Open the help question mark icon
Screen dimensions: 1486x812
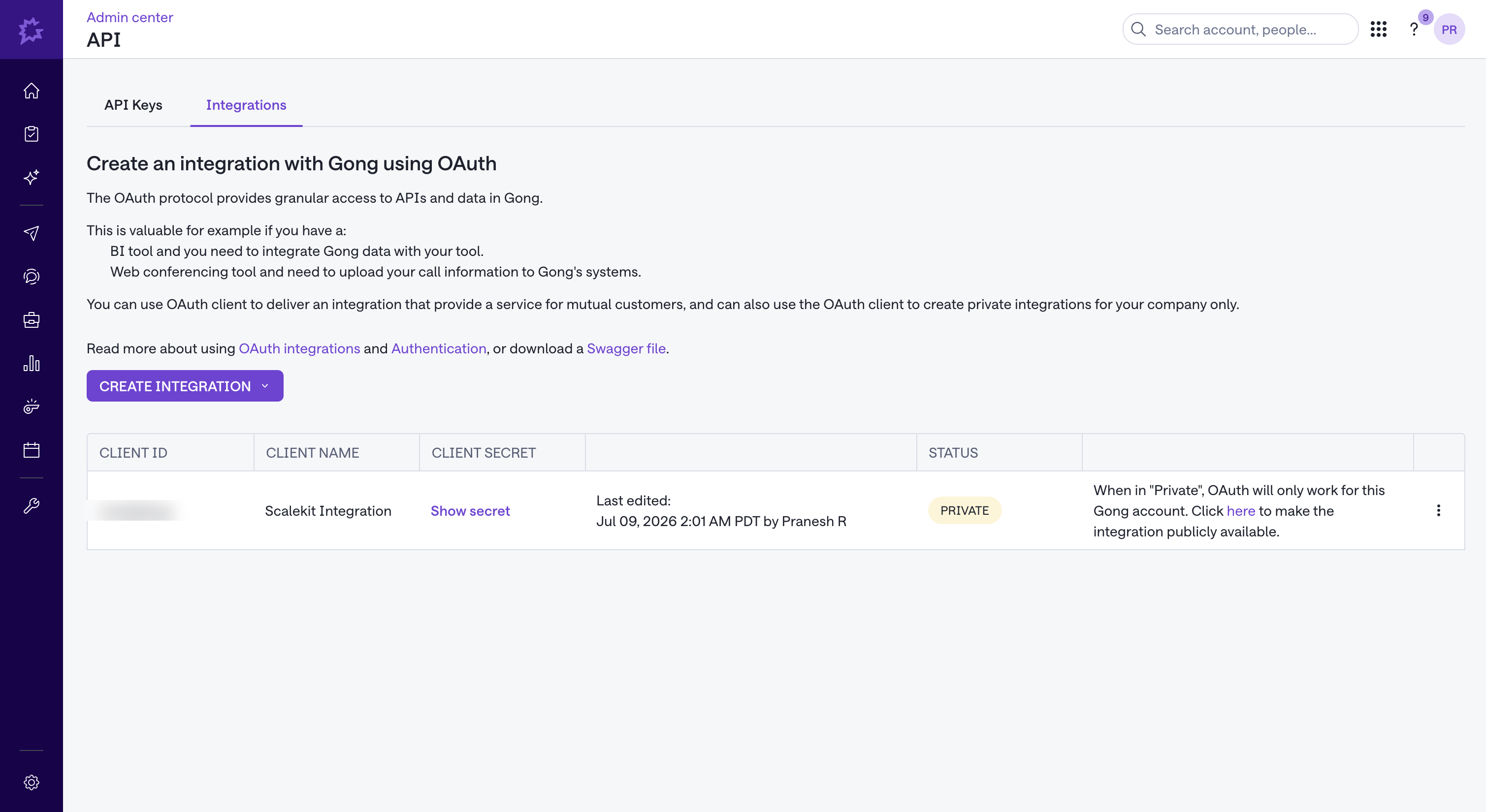(1414, 30)
